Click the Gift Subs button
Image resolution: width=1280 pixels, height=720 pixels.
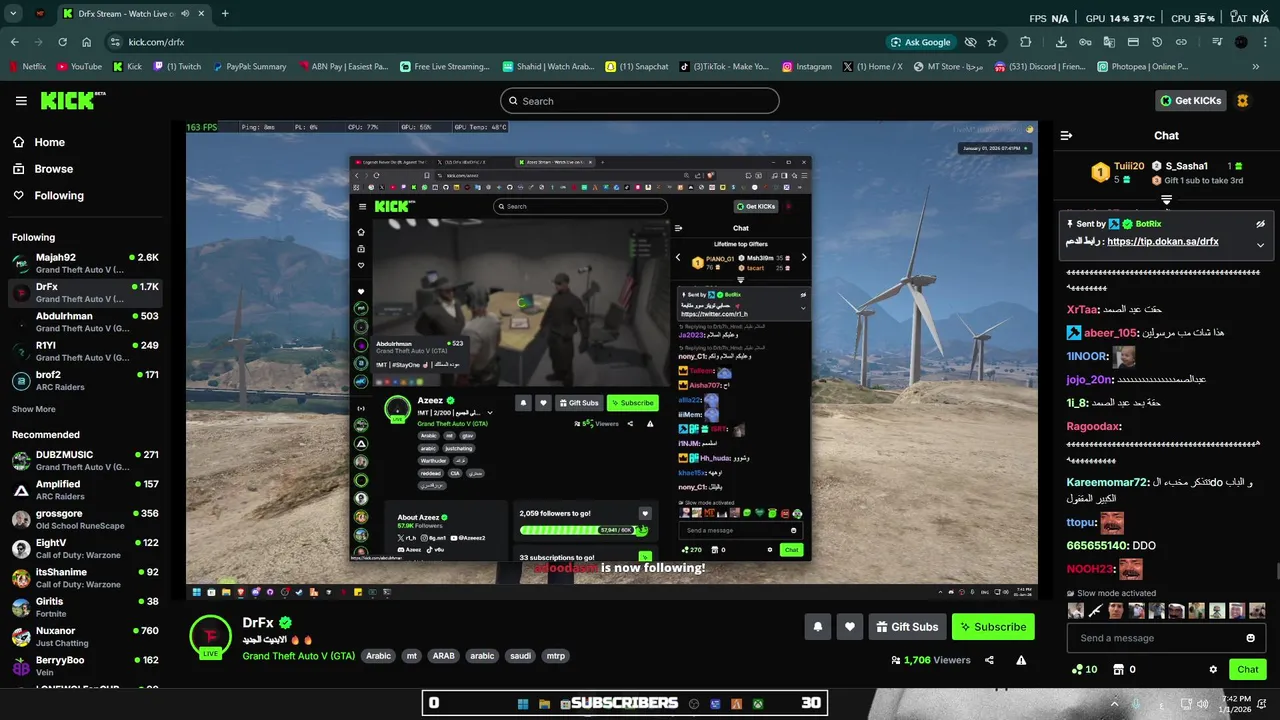(907, 627)
